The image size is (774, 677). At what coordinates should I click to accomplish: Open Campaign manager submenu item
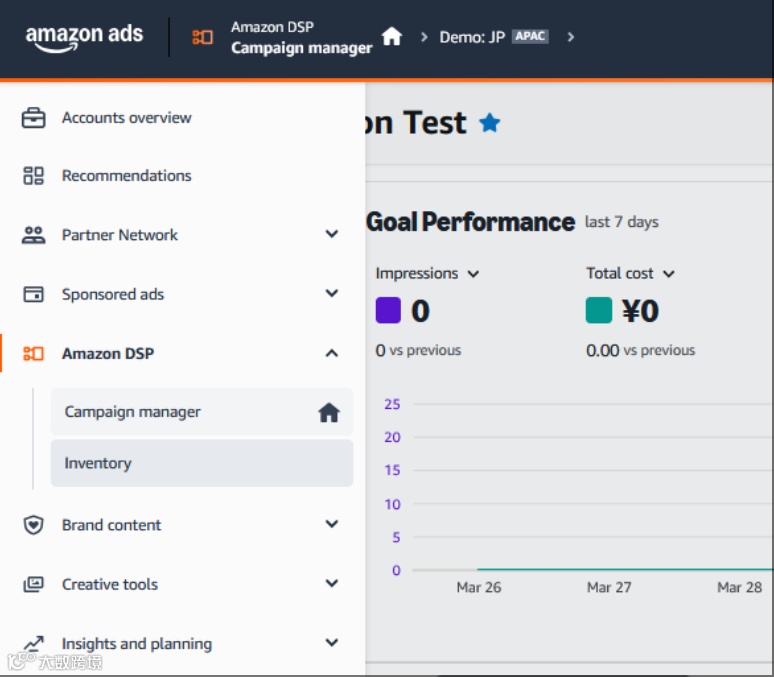click(202, 412)
